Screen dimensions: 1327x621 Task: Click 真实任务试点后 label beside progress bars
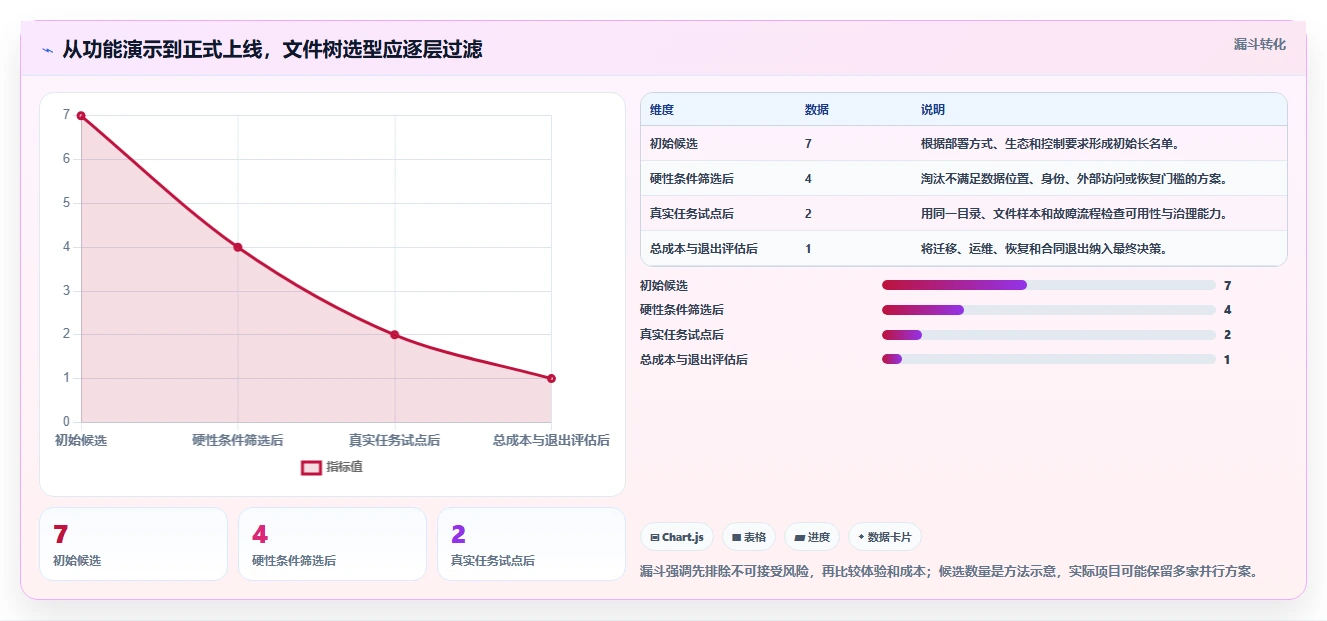pos(682,335)
